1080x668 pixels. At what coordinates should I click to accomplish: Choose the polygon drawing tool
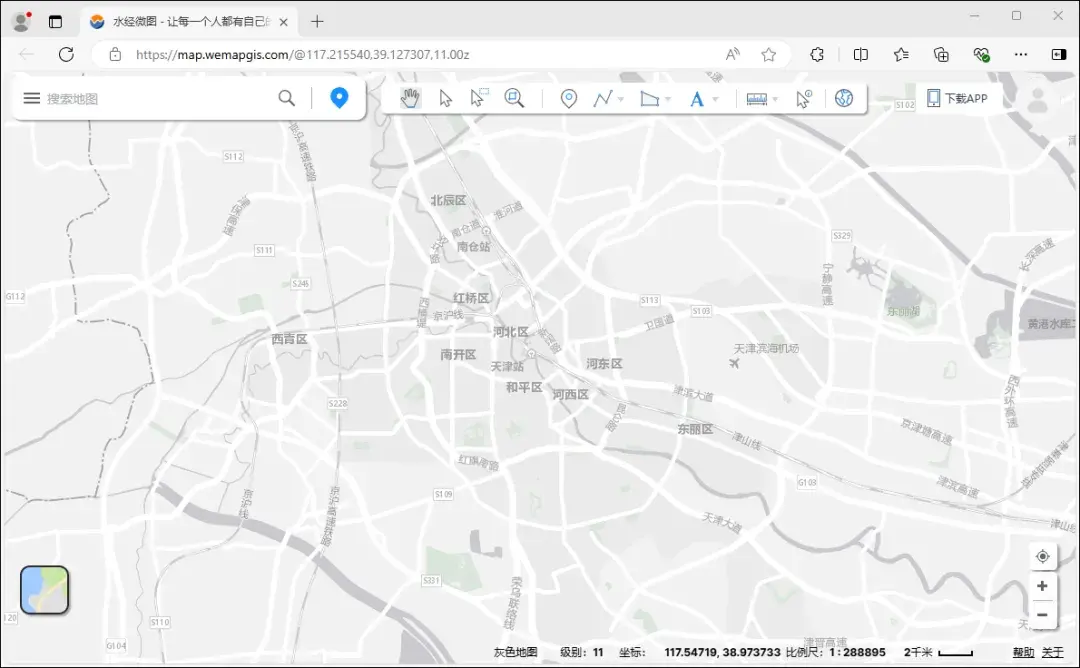click(x=649, y=98)
